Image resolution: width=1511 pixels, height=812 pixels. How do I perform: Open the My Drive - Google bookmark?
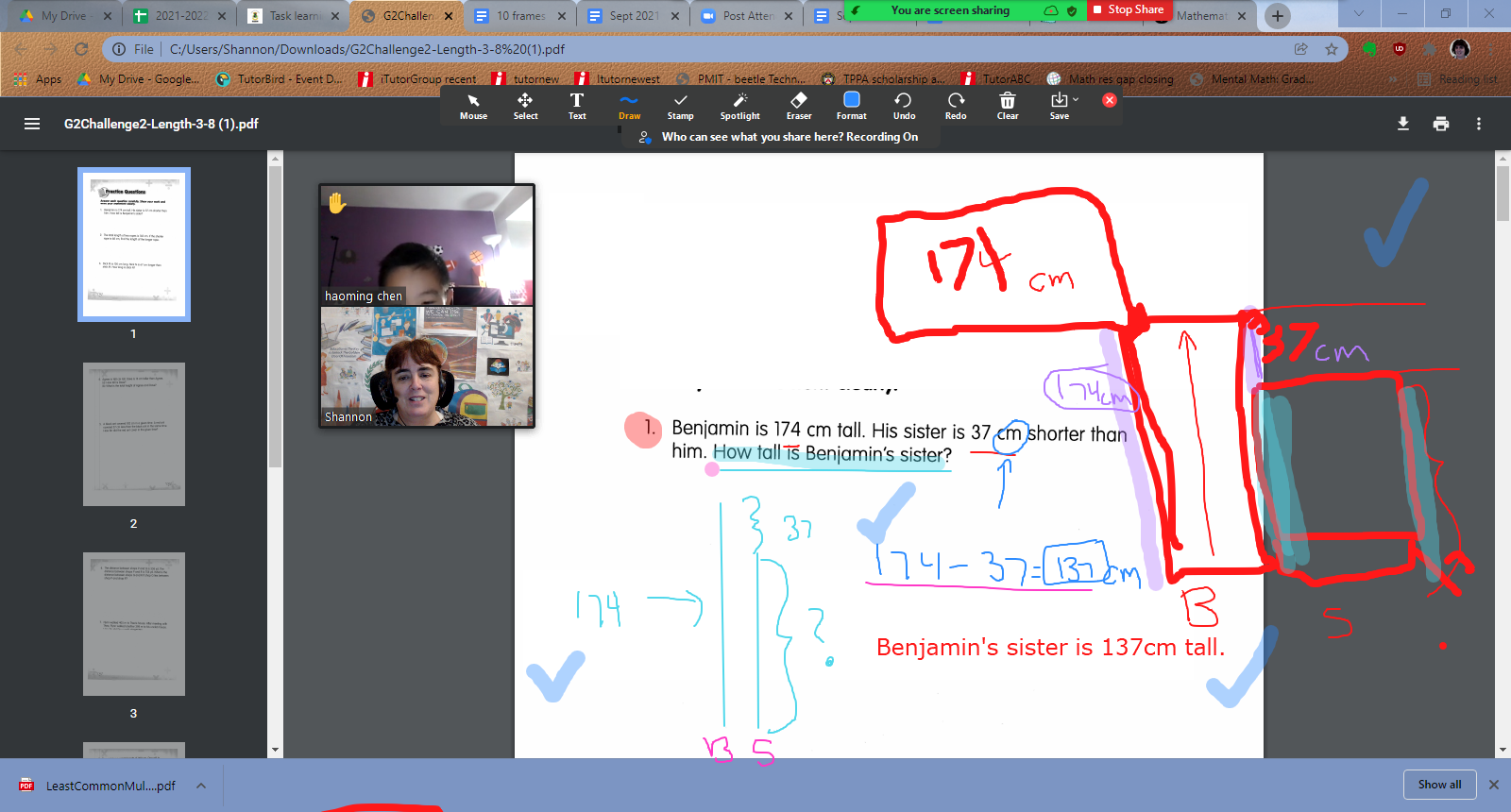[139, 79]
